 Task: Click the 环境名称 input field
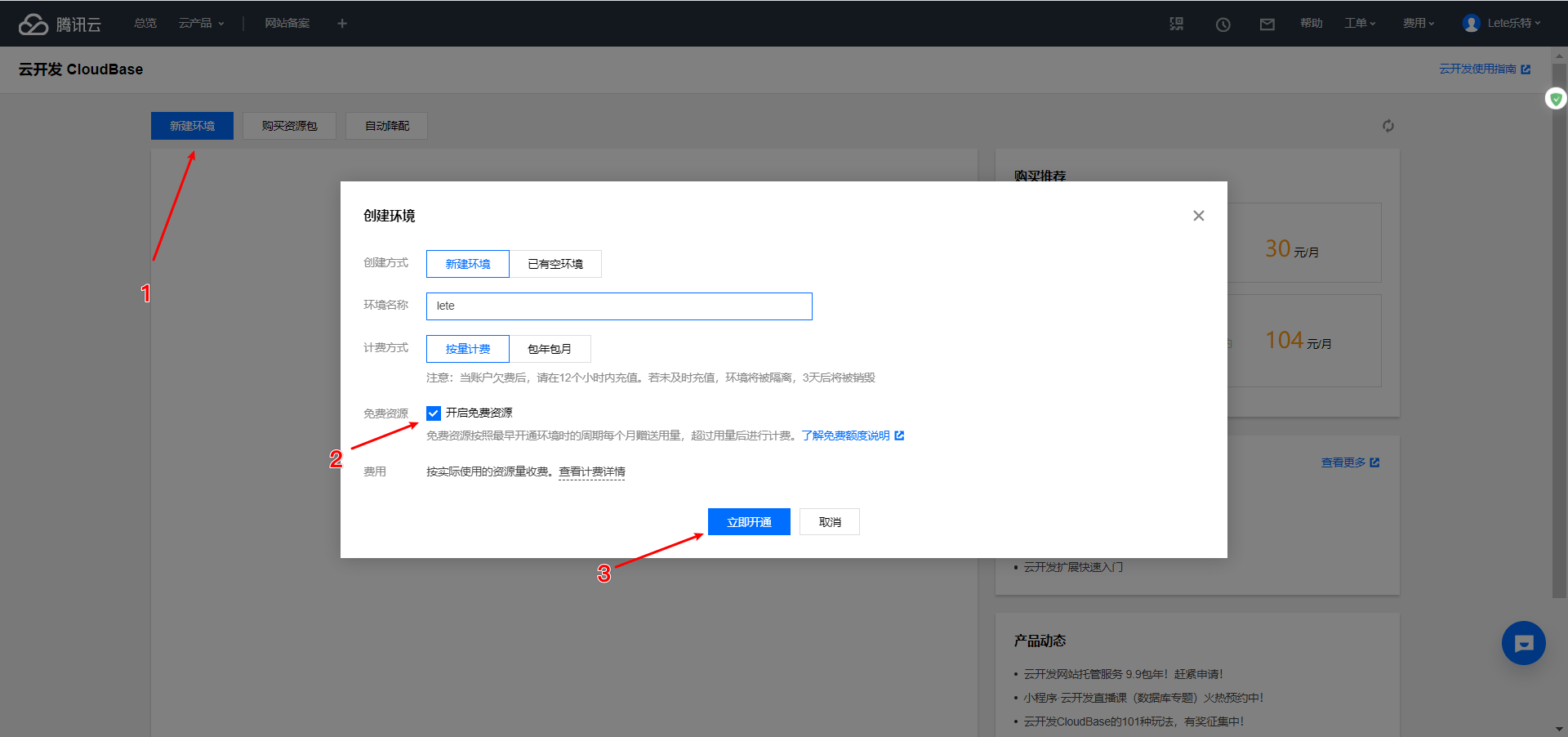(619, 306)
